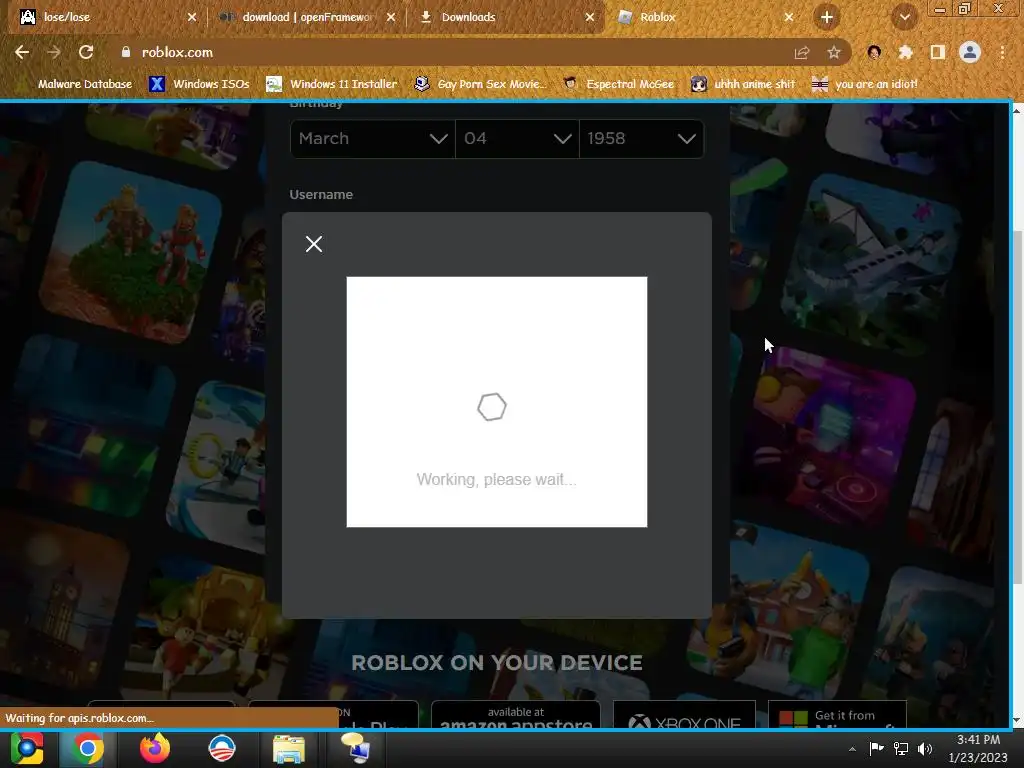Click the page vertical scrollbar thumb
1024x768 pixels.
click(x=1017, y=407)
